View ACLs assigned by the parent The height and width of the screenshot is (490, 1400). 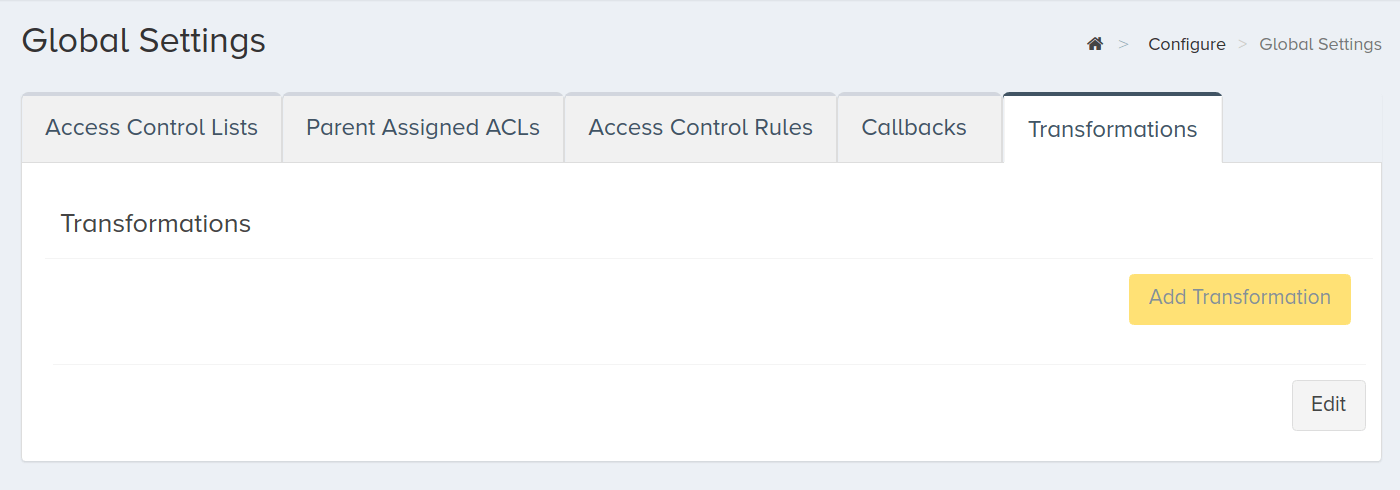(423, 128)
